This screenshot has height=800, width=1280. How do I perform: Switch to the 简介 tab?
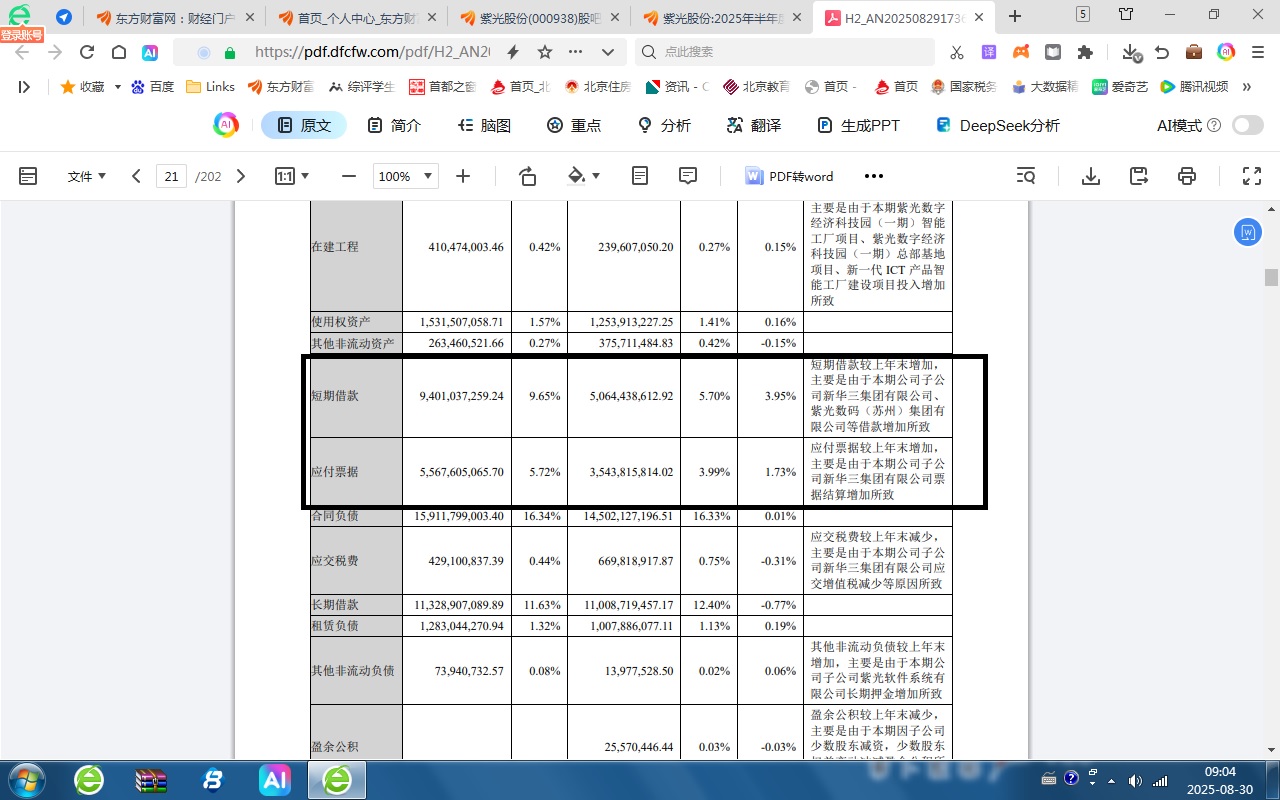pyautogui.click(x=394, y=125)
